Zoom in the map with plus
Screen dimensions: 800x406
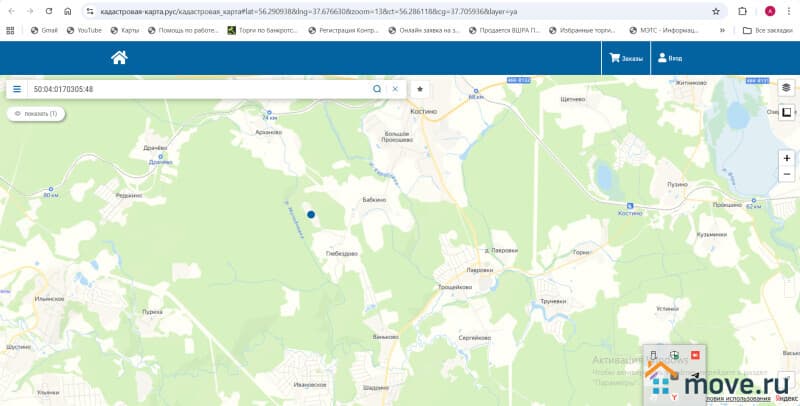coord(786,158)
